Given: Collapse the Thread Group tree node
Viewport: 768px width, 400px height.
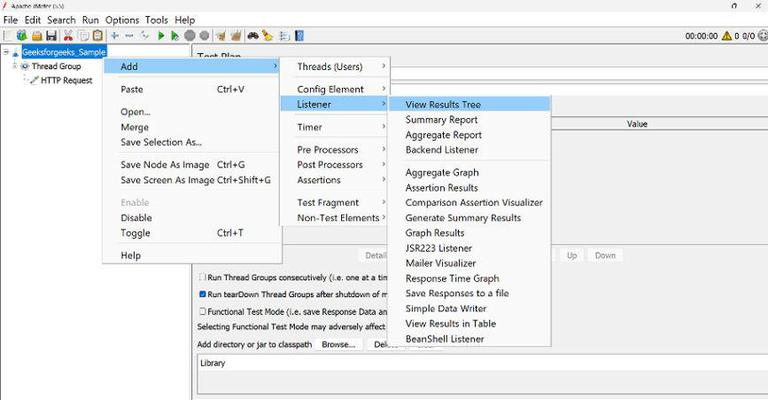Looking at the screenshot, I should click(15, 66).
